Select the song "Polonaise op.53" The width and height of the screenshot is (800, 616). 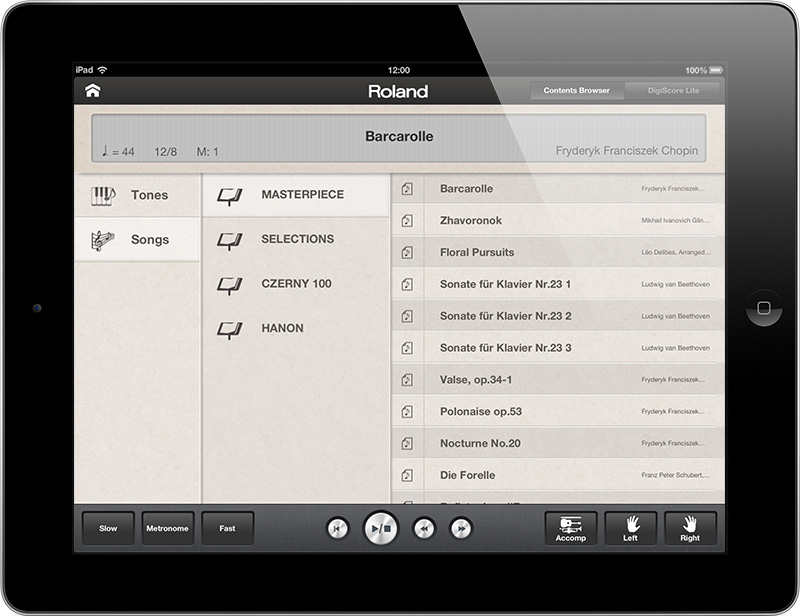(558, 411)
